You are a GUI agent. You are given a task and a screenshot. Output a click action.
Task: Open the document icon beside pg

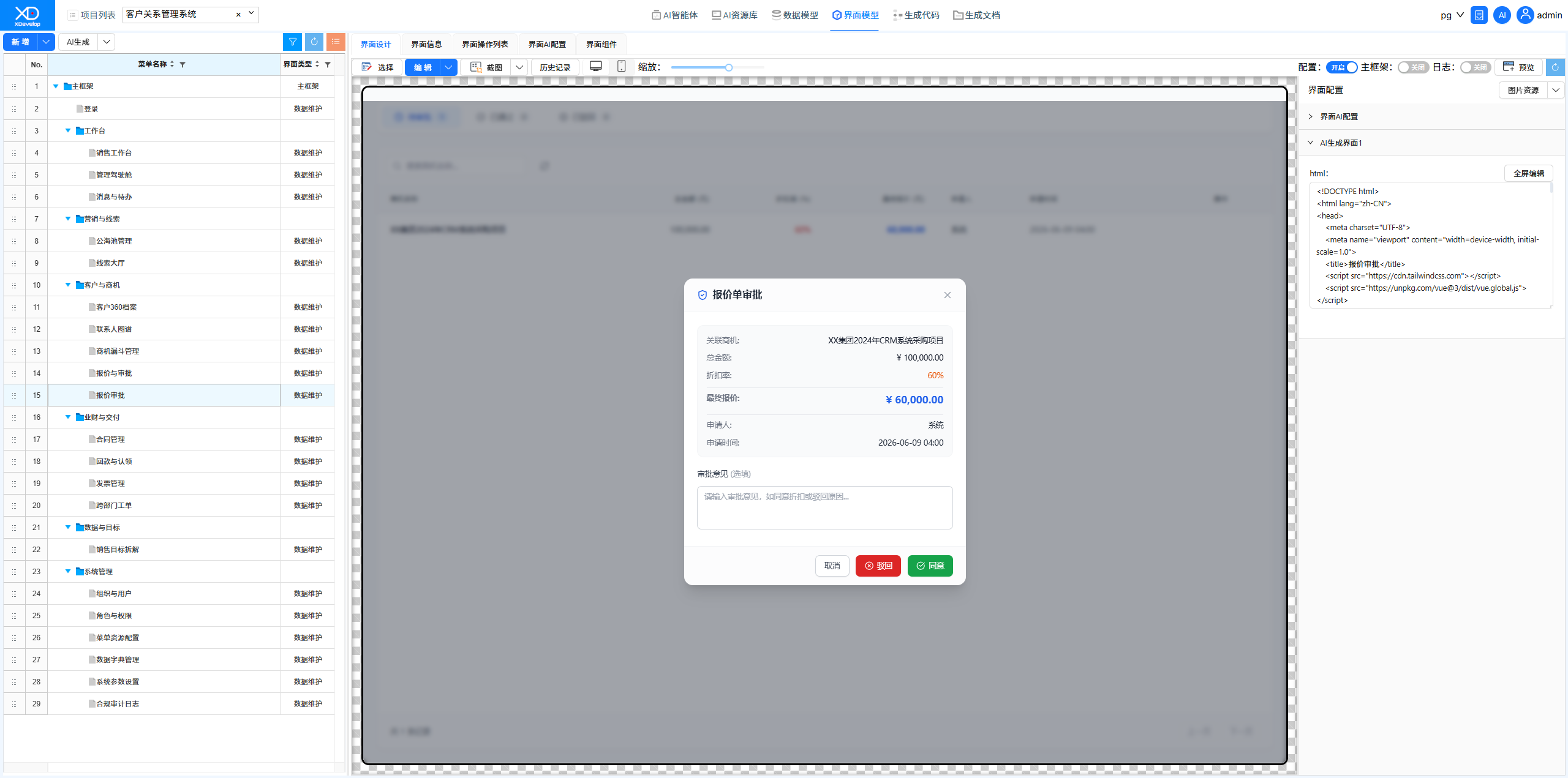tap(1479, 15)
